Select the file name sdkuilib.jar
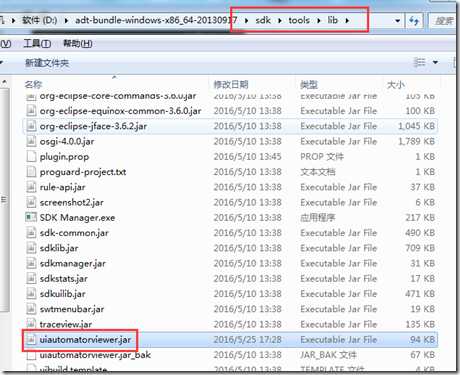 click(62, 294)
